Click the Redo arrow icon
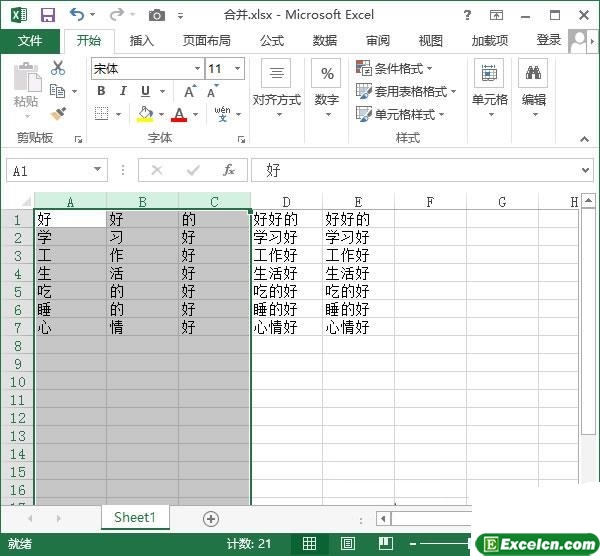This screenshot has height=556, width=600. coord(116,15)
